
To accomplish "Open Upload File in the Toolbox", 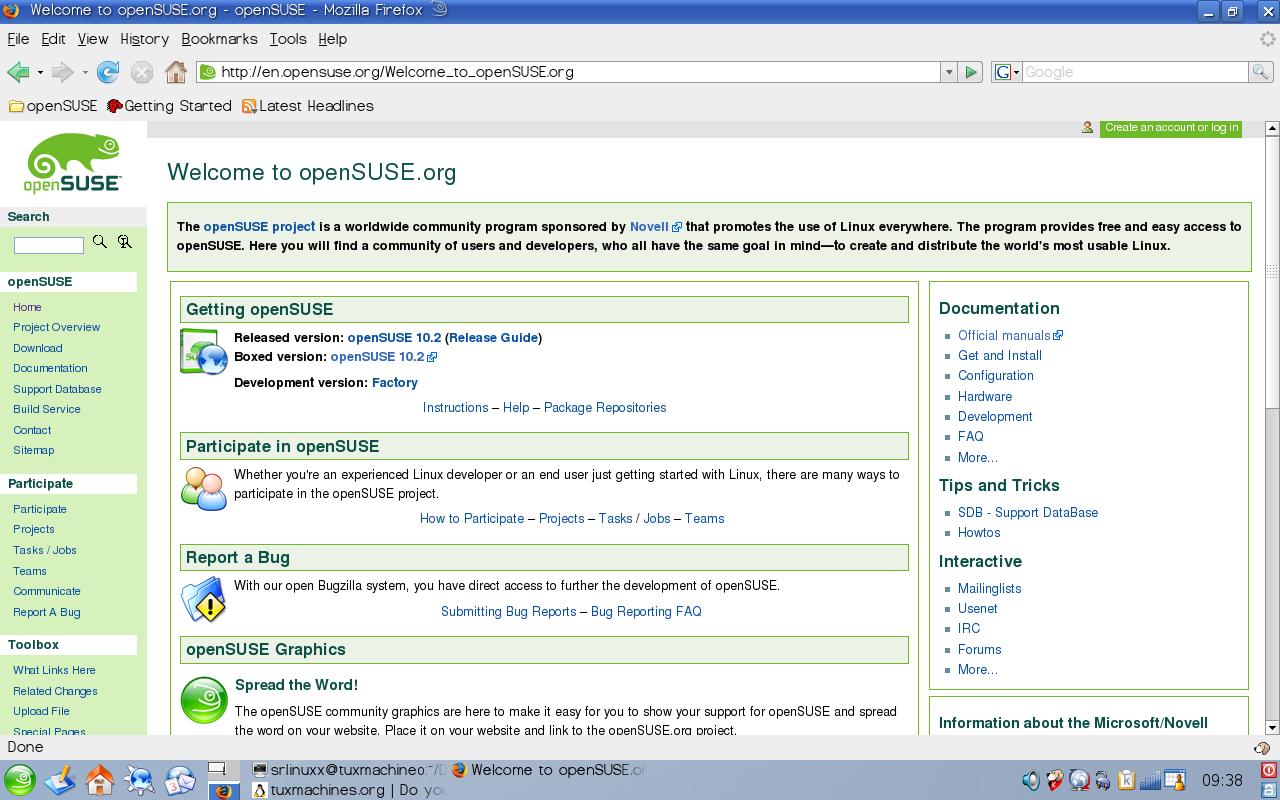I will pos(41,711).
